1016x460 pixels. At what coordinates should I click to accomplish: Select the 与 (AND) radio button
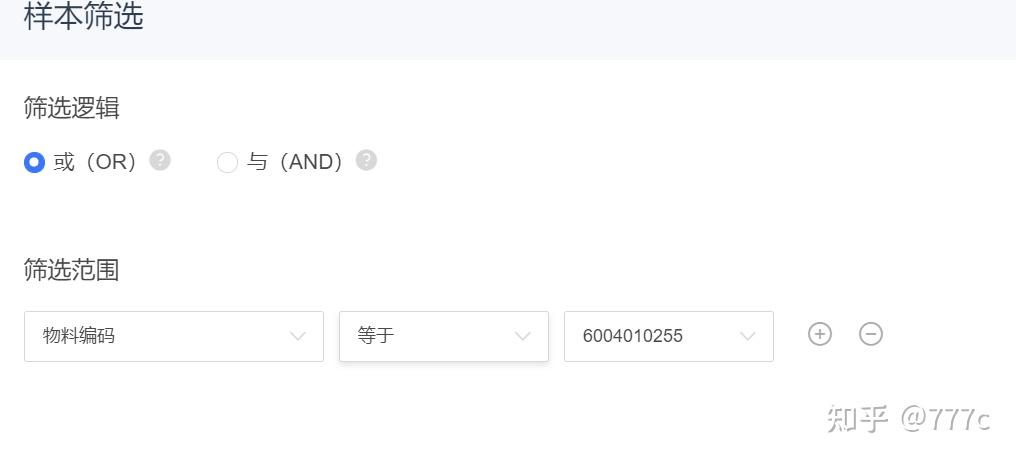(x=227, y=162)
